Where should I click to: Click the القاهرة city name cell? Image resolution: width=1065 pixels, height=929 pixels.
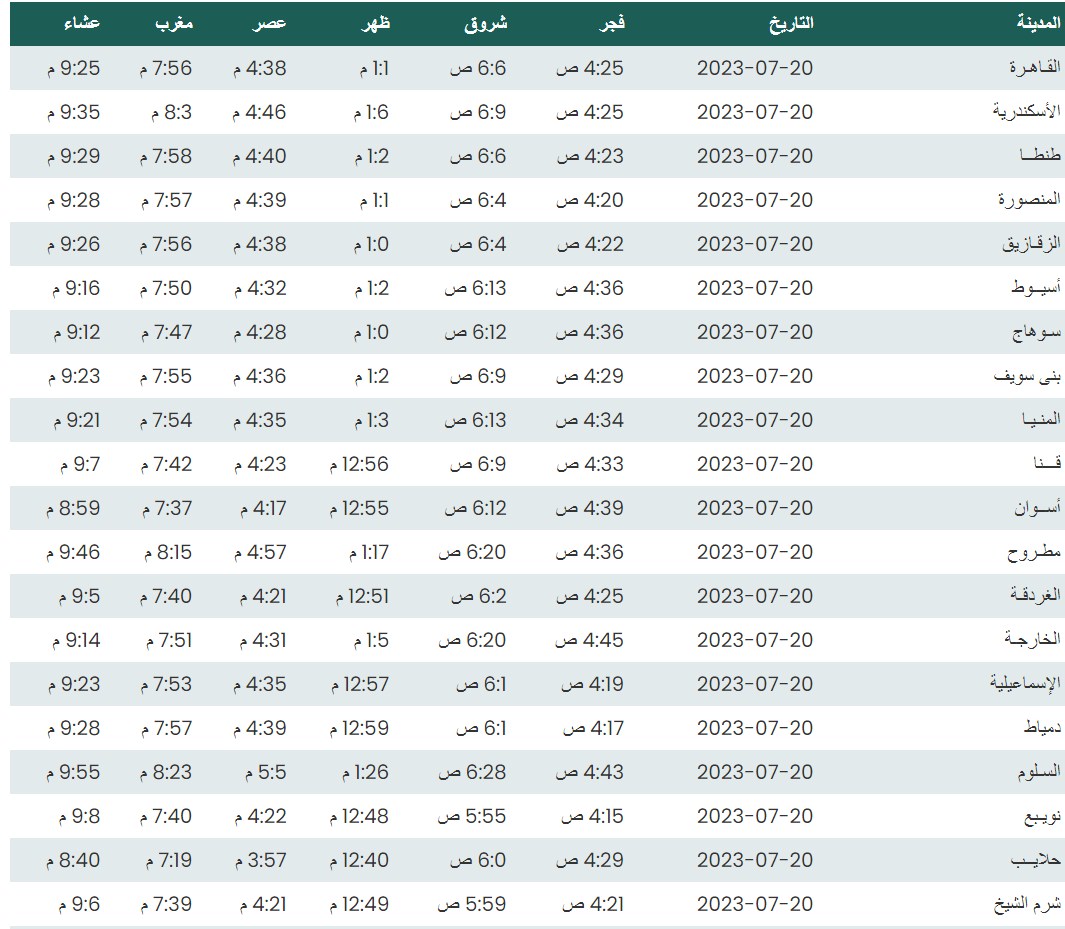(x=1032, y=68)
